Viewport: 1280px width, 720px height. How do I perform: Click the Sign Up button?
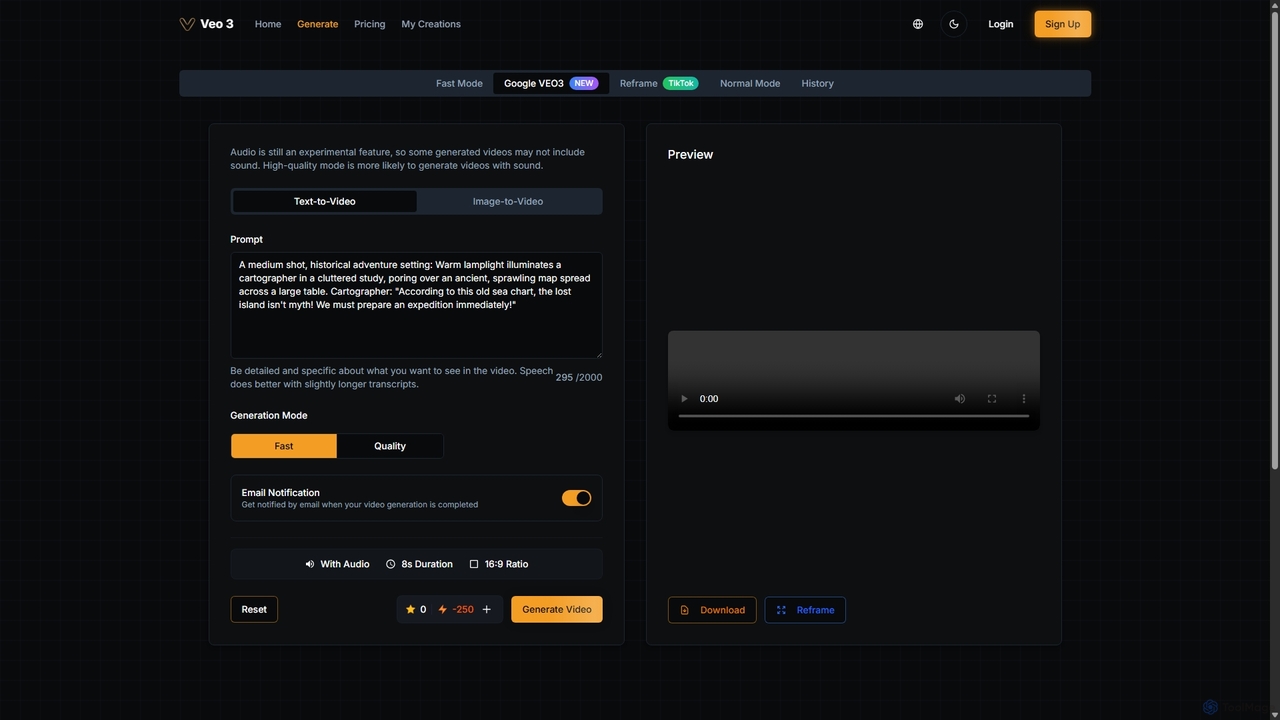(1062, 24)
